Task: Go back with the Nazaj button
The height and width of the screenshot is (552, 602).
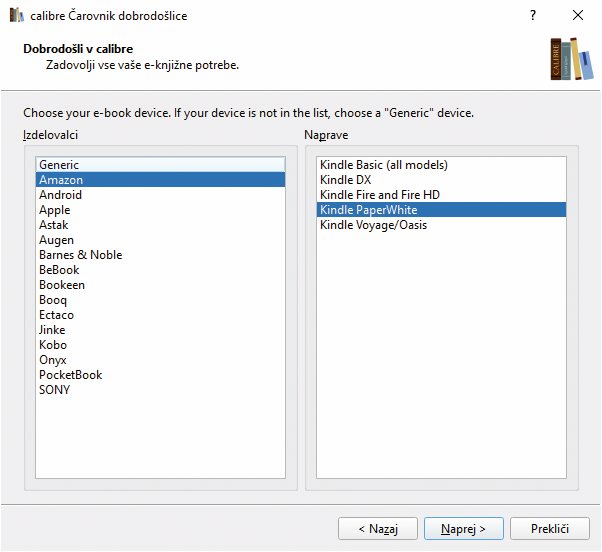Action: pos(378,529)
